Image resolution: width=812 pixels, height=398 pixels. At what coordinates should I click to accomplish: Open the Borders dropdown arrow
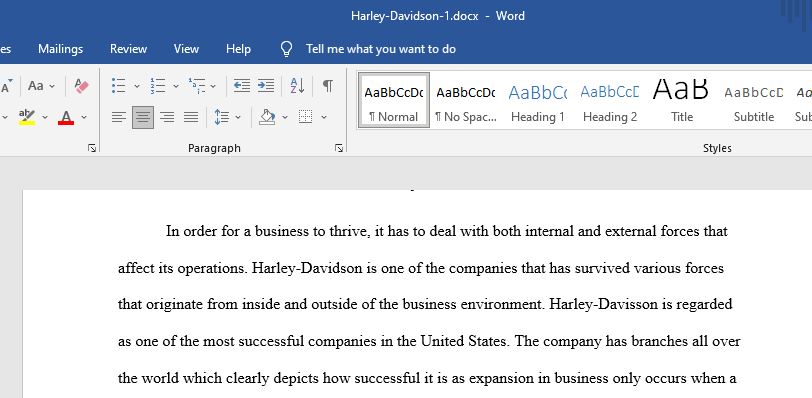[x=324, y=117]
